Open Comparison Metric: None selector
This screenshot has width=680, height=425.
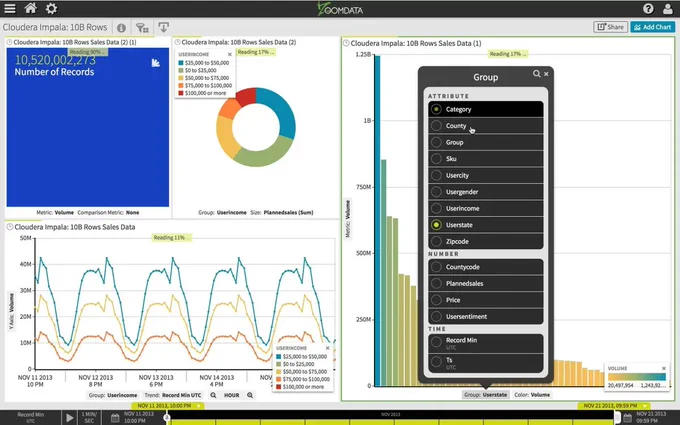(108, 212)
